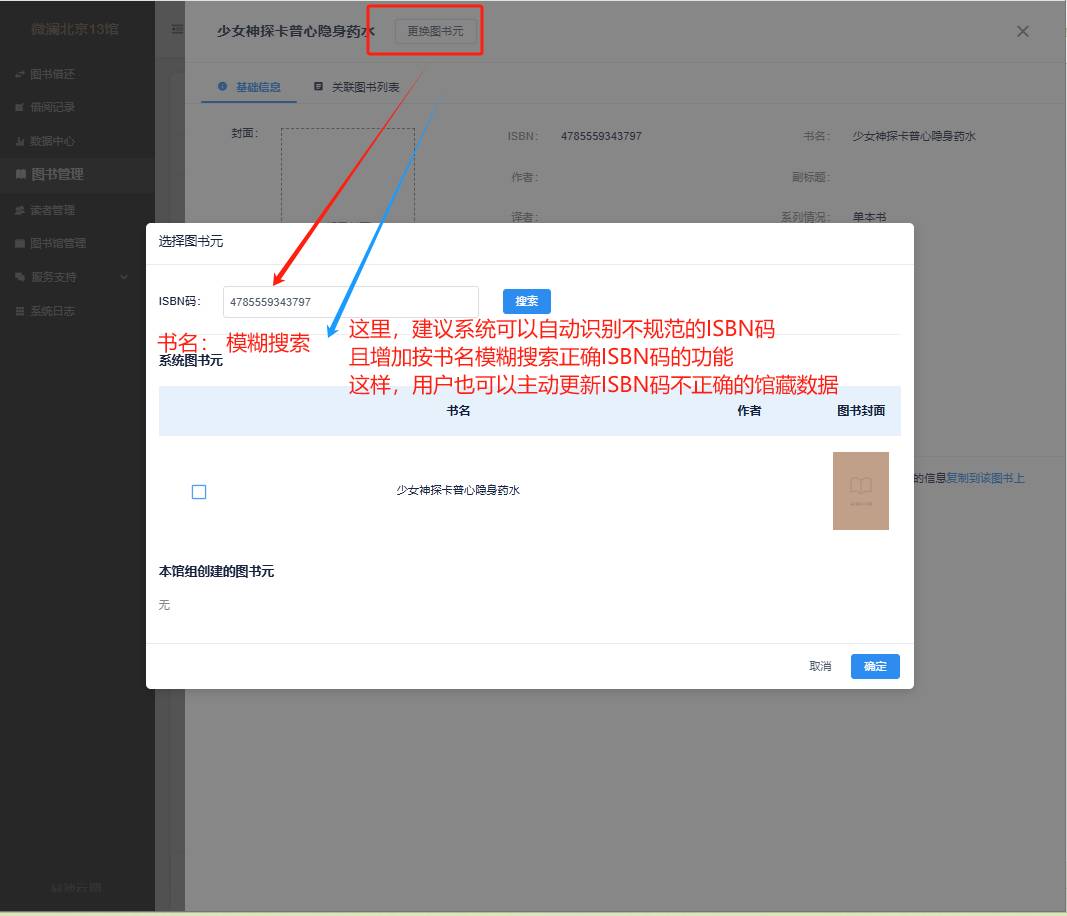Click the 图书管理 book icon
The image size is (1067, 916).
21,175
